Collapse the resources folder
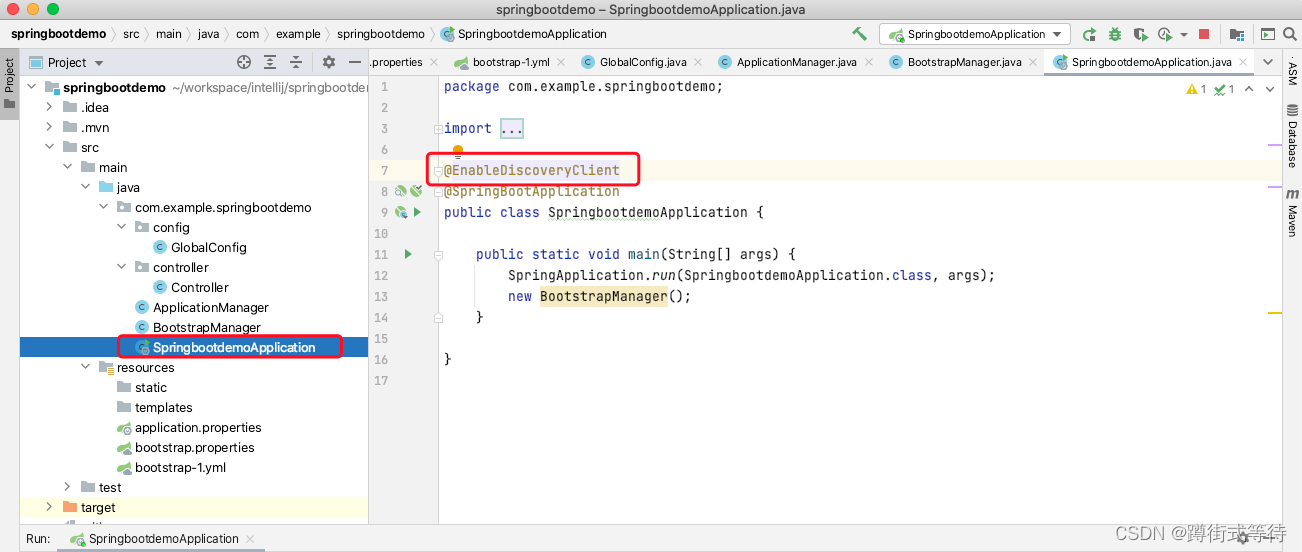Screen dimensions: 1302x552 pyautogui.click(x=86, y=367)
